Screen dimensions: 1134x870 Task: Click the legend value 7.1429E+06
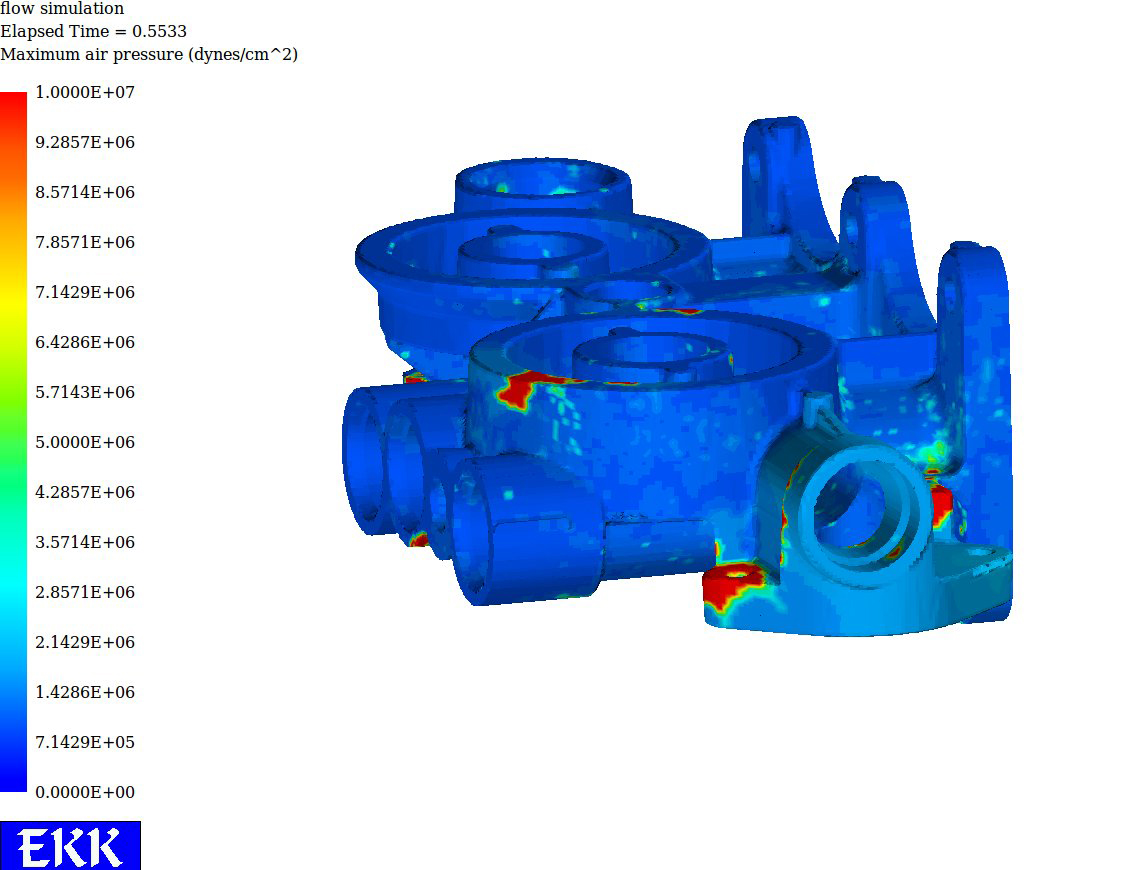[85, 291]
